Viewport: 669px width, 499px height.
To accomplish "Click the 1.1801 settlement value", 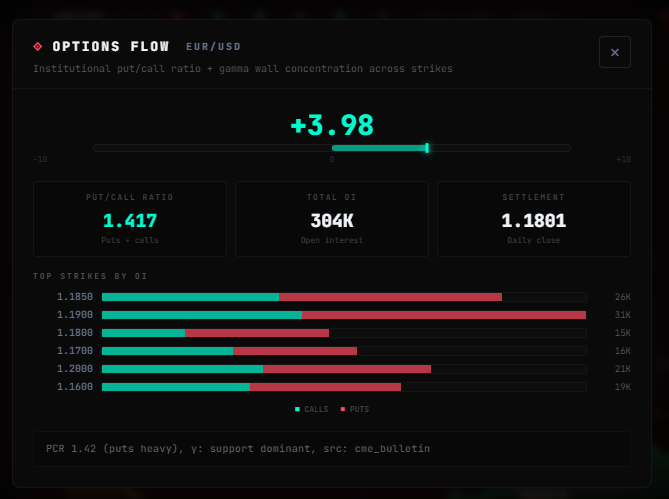I will point(533,221).
